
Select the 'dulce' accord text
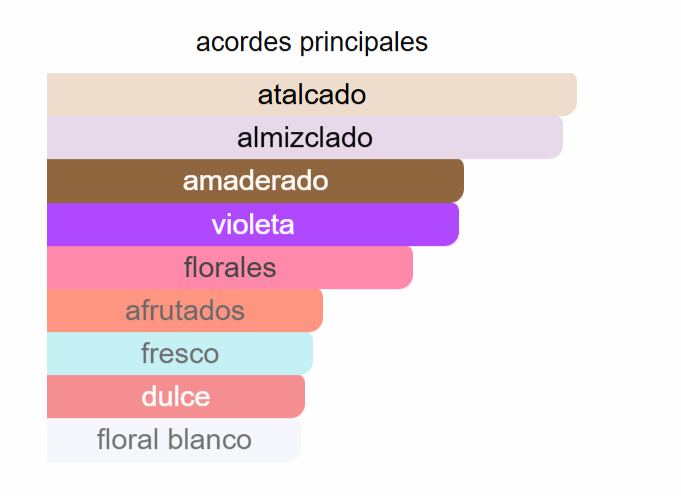pos(176,396)
